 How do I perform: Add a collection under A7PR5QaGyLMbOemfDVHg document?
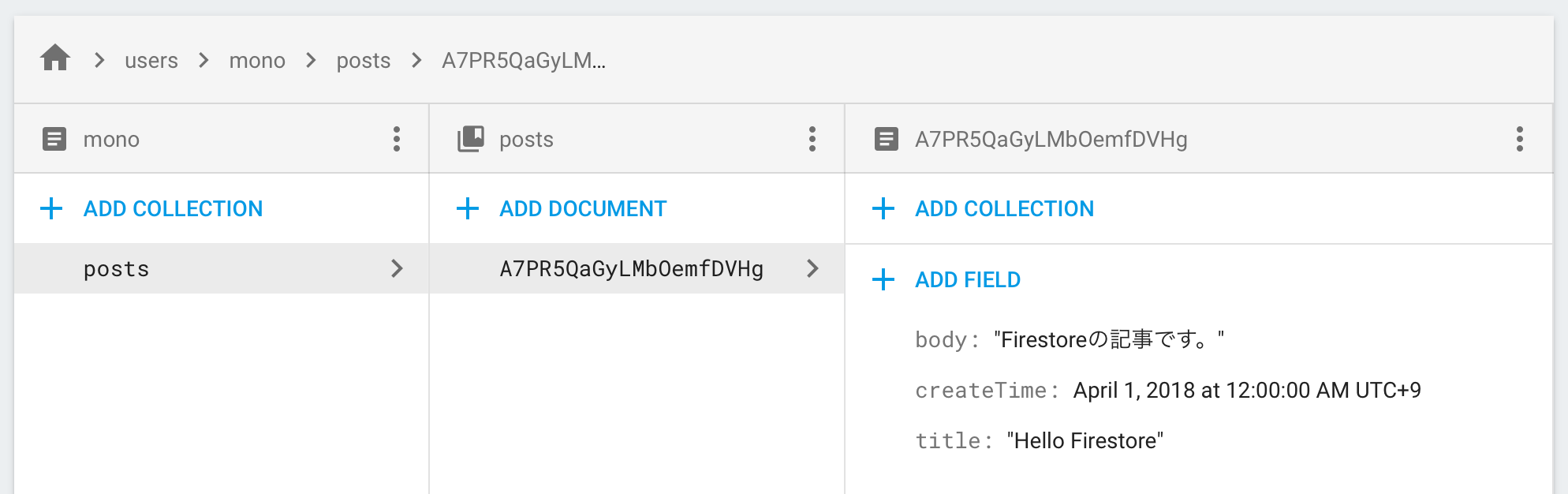point(1004,208)
